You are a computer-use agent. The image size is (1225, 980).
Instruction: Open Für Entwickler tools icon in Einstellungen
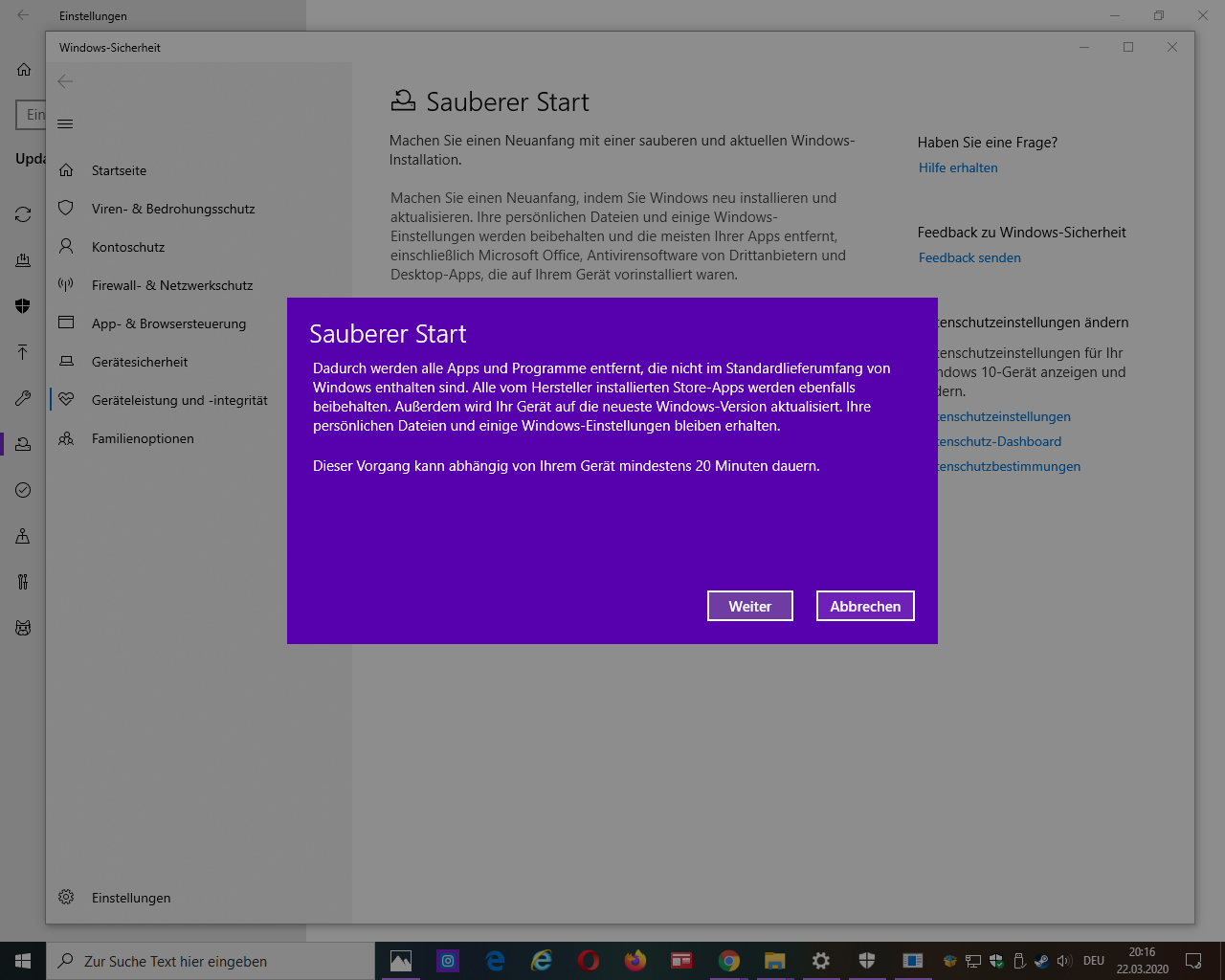pyautogui.click(x=23, y=582)
